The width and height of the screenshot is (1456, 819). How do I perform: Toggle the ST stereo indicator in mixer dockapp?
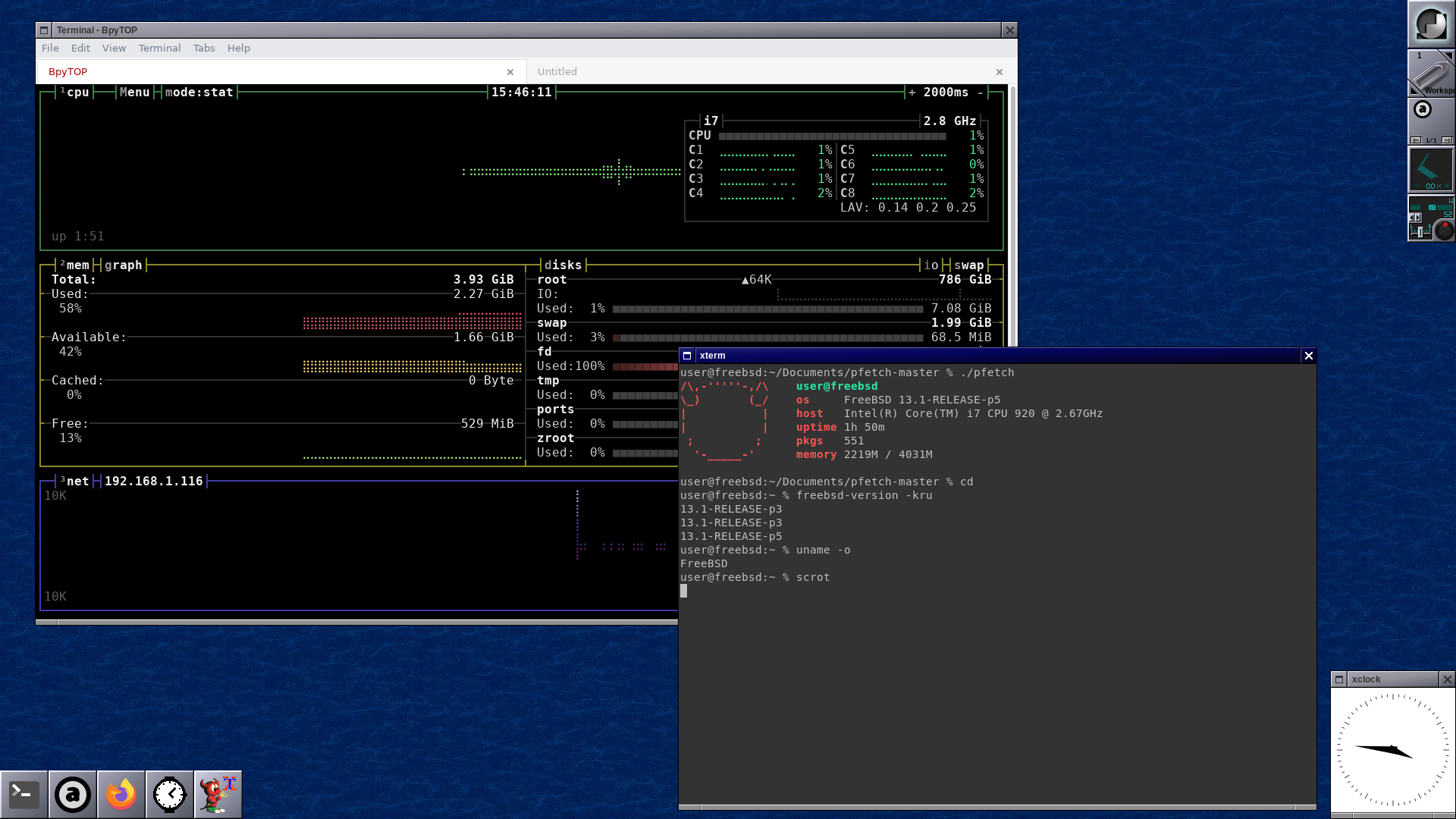tap(1432, 207)
